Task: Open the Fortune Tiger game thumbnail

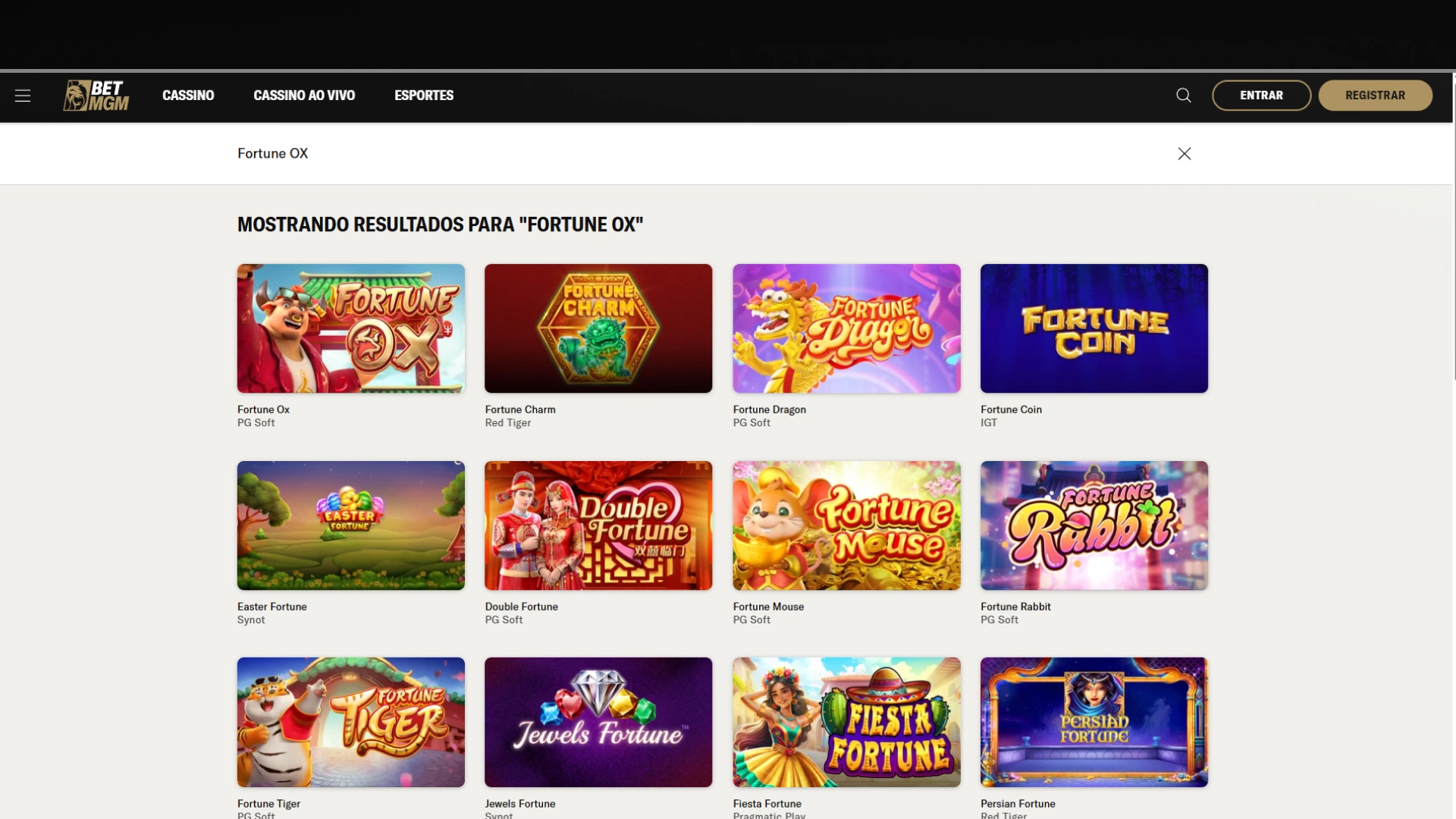Action: pos(351,722)
